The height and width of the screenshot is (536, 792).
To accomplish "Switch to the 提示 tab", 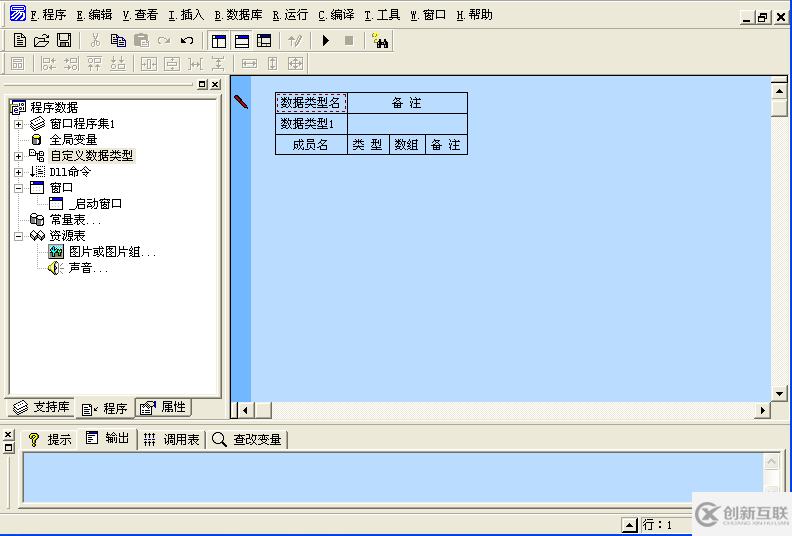I will click(50, 440).
